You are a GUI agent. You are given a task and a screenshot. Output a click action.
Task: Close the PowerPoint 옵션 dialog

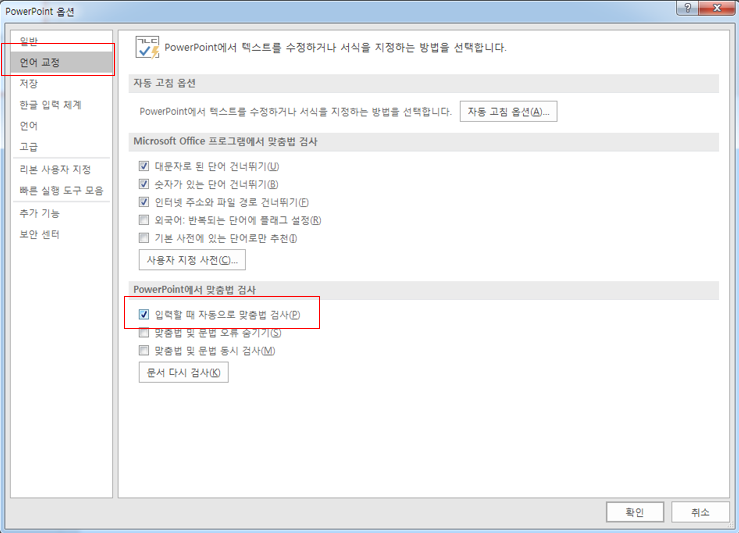click(x=716, y=8)
